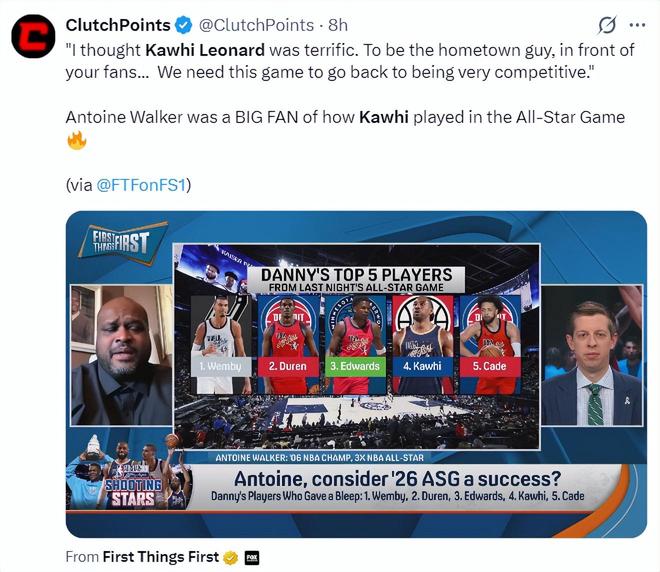660x572 pixels.
Task: Open the 8h timestamp link
Action: 338,25
